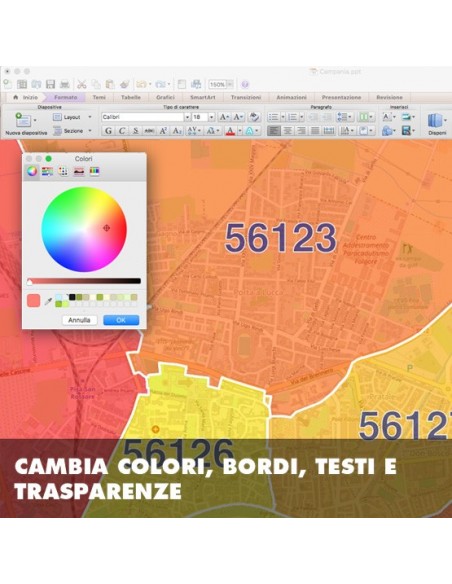Screen dimensions: 452x584
Task: Copy selection using the copy icon
Action: [96, 84]
